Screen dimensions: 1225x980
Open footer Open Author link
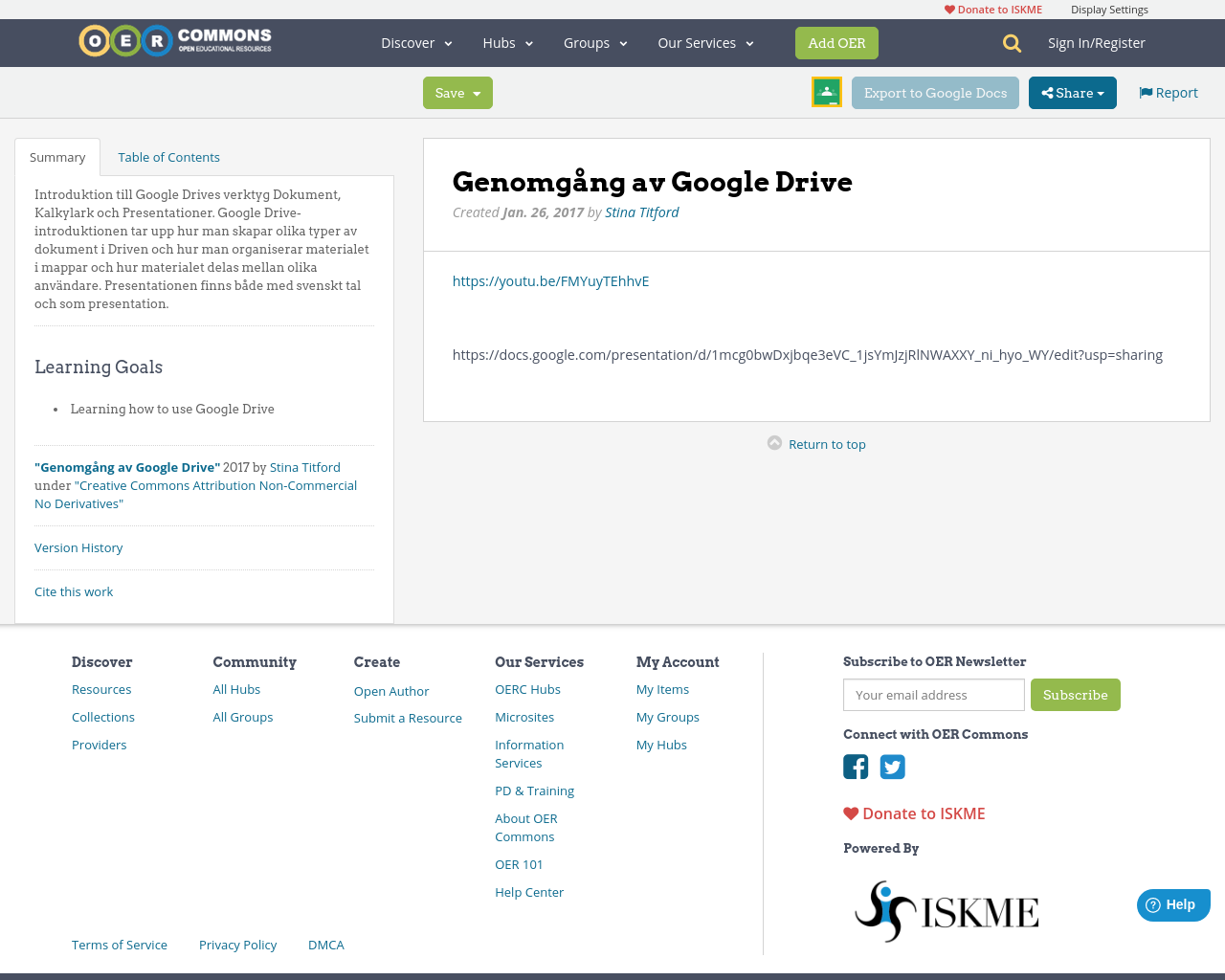[391, 691]
